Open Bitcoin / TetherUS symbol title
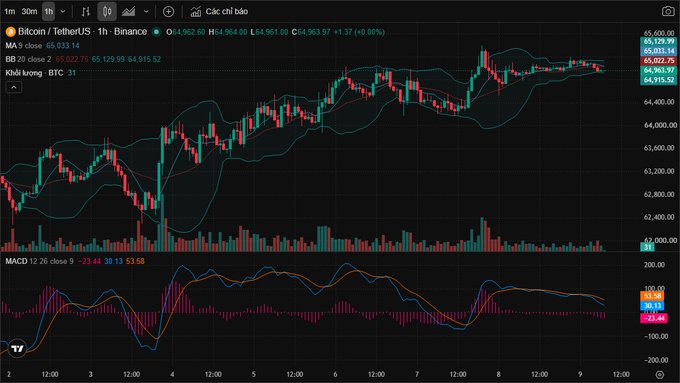The width and height of the screenshot is (680, 383). tap(82, 32)
